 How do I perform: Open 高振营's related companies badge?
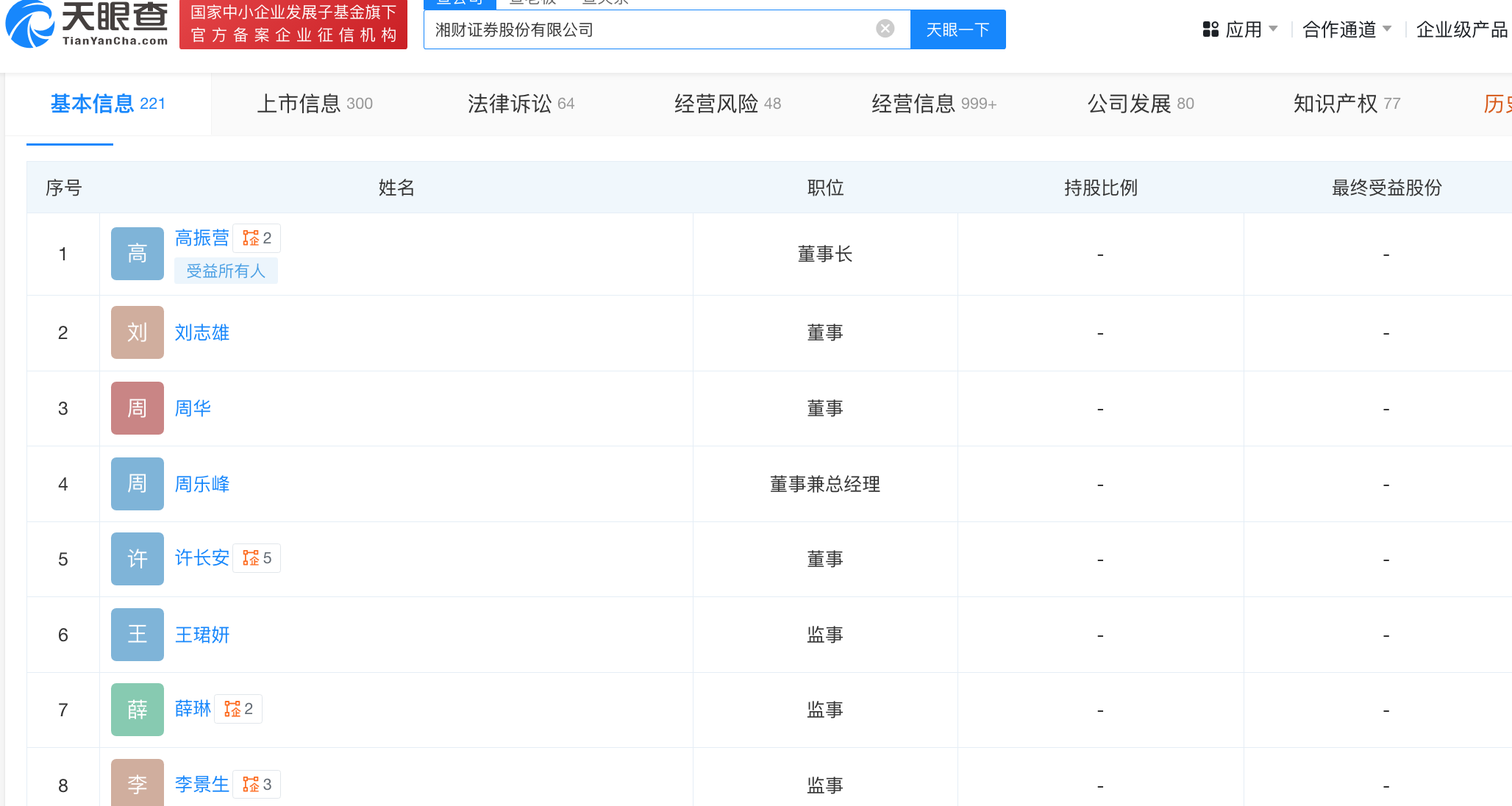coord(257,238)
